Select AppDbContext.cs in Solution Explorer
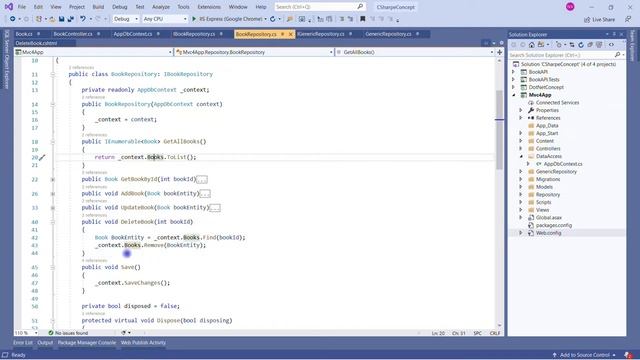This screenshot has height=360, width=640. pyautogui.click(x=563, y=164)
